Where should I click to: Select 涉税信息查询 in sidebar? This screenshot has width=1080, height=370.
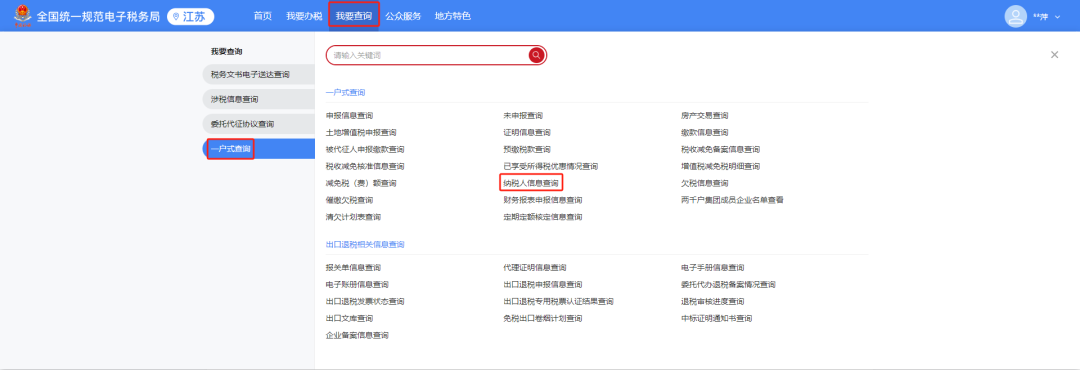click(259, 99)
